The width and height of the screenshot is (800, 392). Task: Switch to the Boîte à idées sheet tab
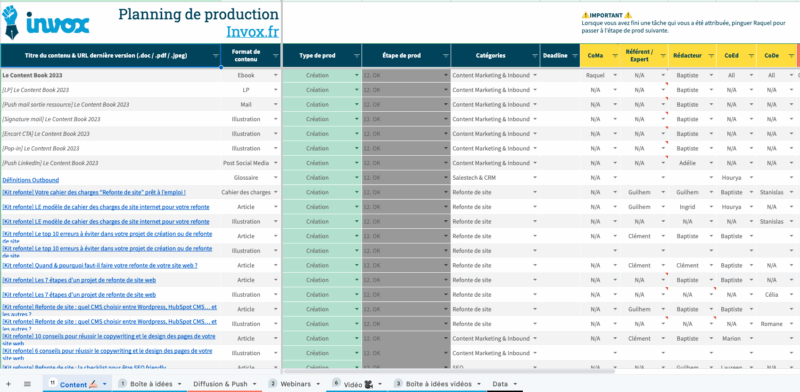tap(151, 384)
